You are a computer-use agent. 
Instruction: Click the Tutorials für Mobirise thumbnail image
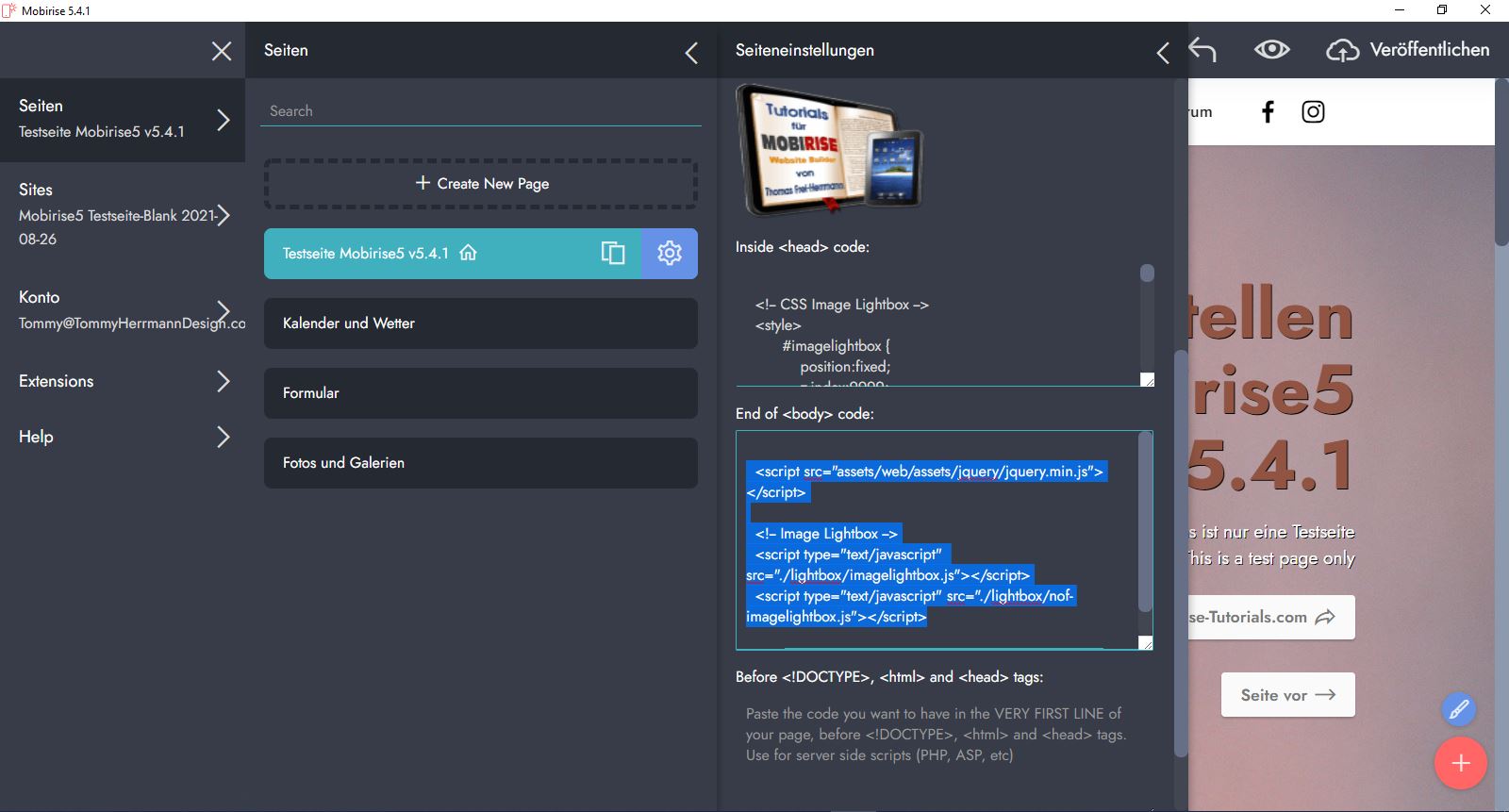pos(829,150)
